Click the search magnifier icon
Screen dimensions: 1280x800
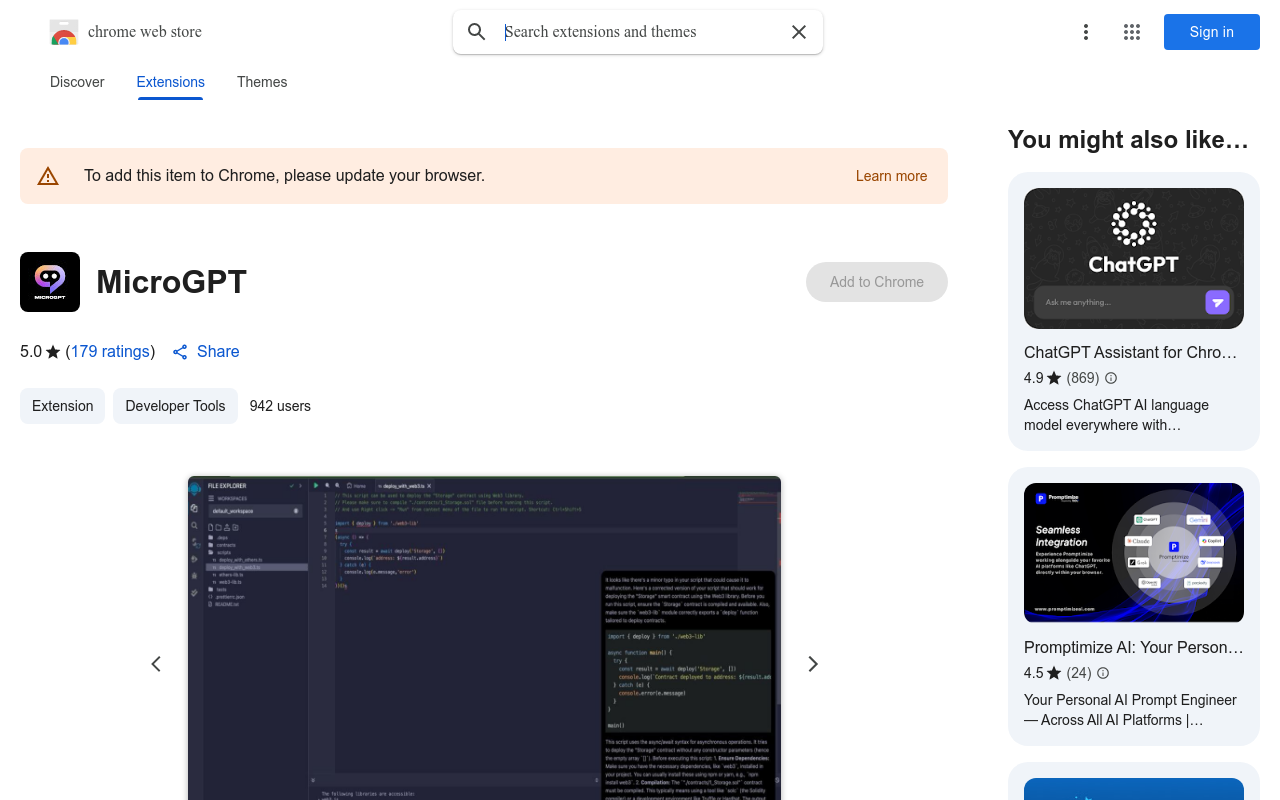tap(477, 32)
